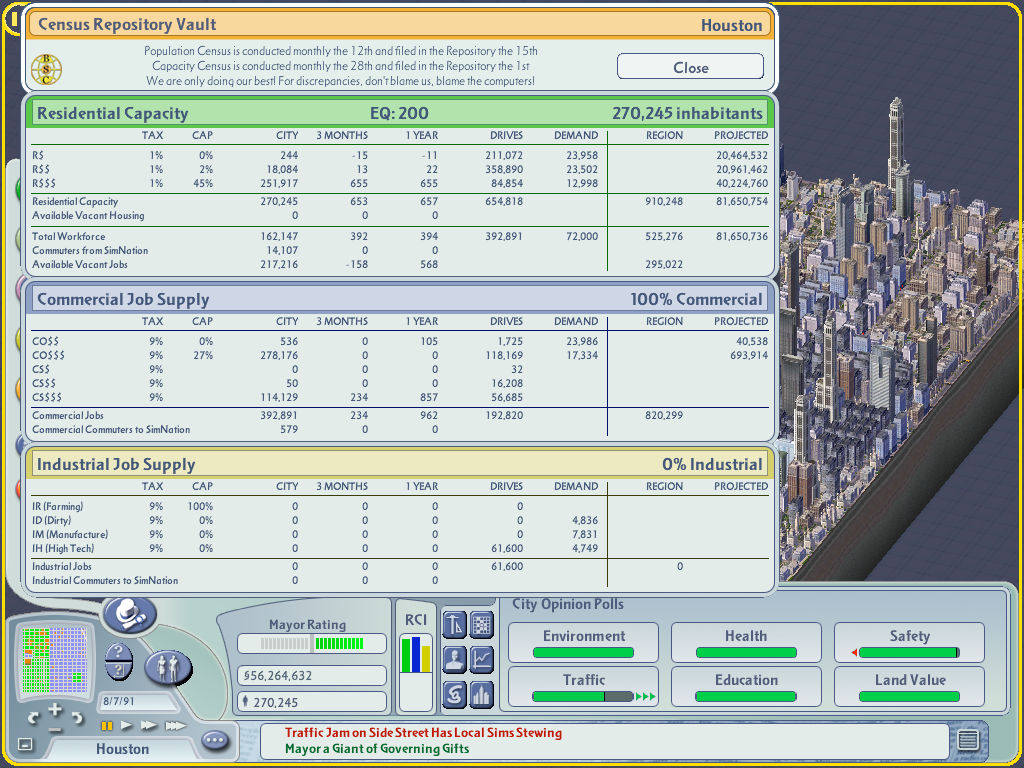Image resolution: width=1024 pixels, height=768 pixels.
Task: Click the drafting tools icon beside RCI
Action: tap(454, 625)
